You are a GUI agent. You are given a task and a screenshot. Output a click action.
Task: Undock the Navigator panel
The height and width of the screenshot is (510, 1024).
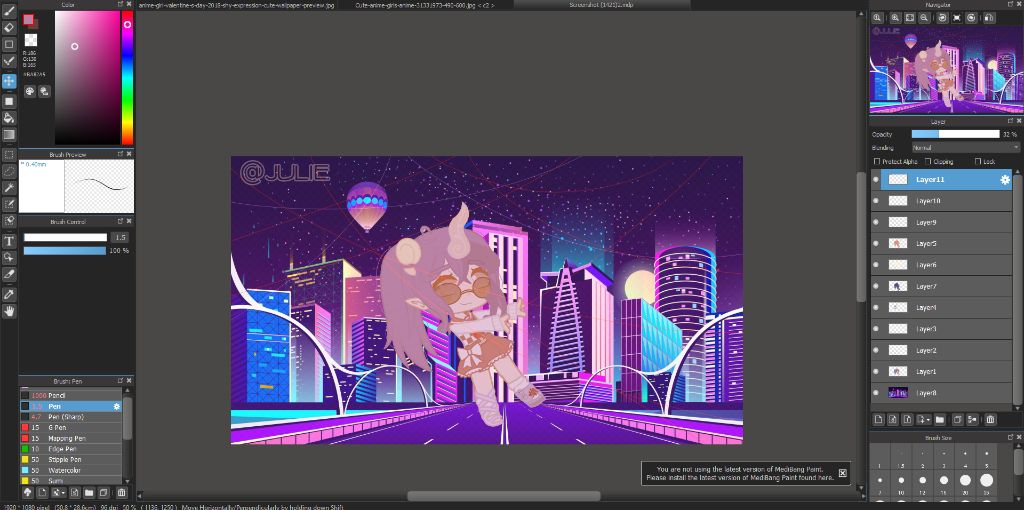pos(1010,5)
